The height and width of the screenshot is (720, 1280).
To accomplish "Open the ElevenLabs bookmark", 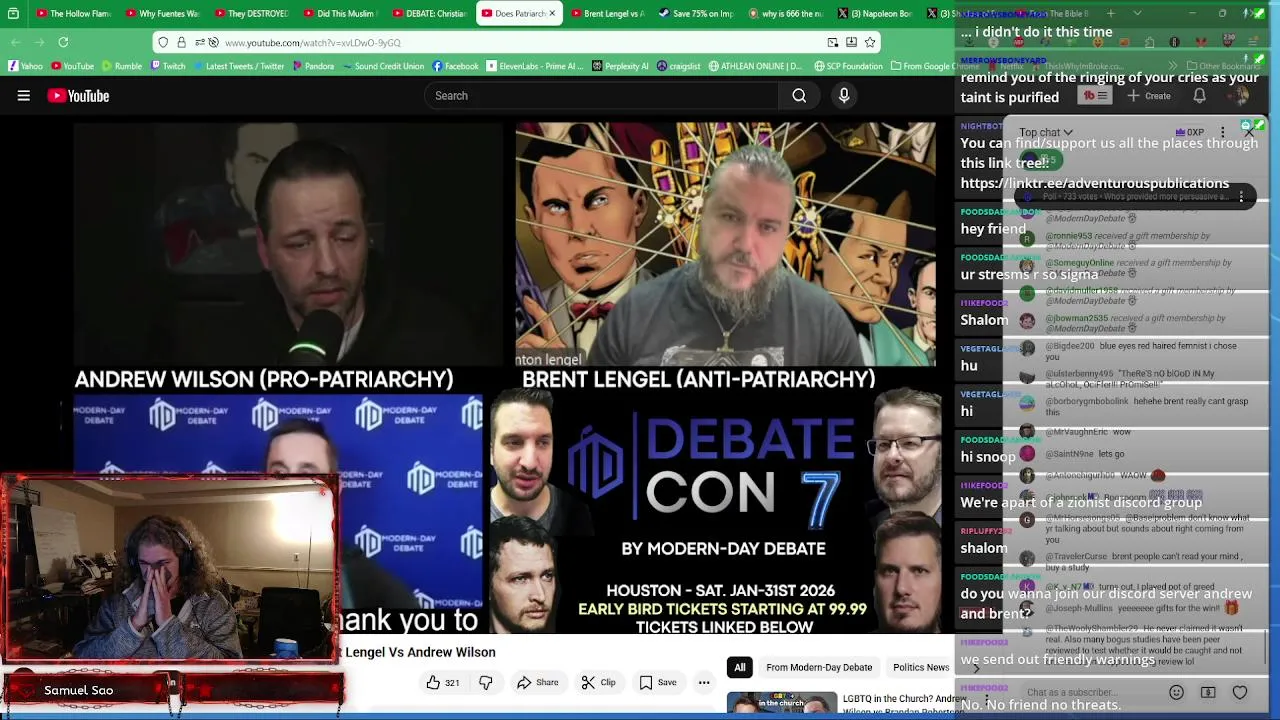I will pos(535,66).
